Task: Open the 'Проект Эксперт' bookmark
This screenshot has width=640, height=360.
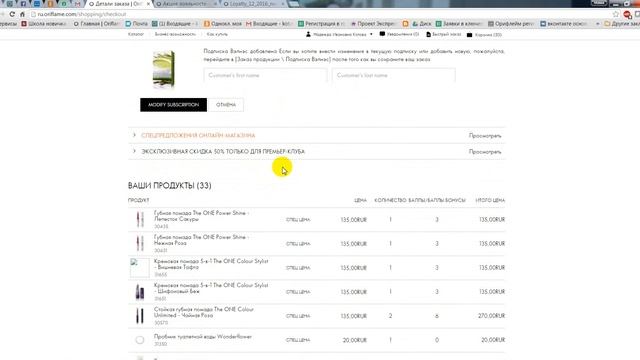Action: click(373, 24)
